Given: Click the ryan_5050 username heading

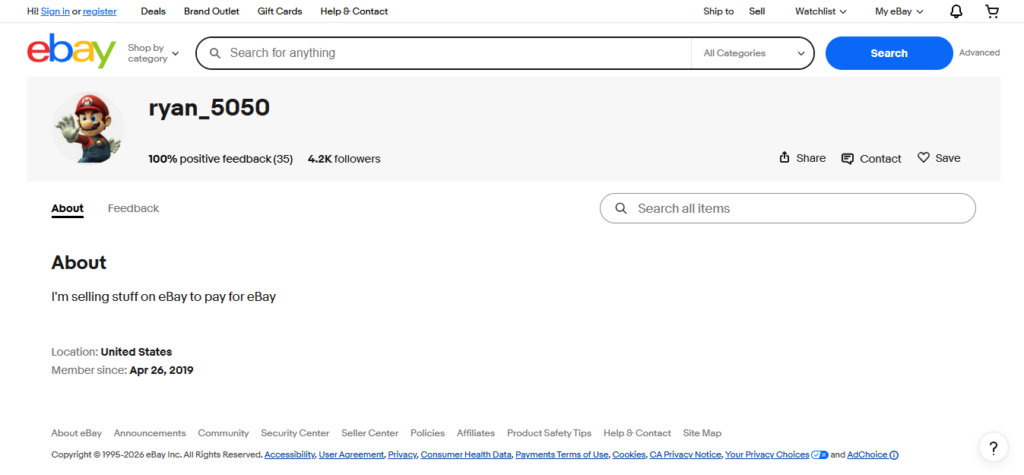Looking at the screenshot, I should pos(209,108).
